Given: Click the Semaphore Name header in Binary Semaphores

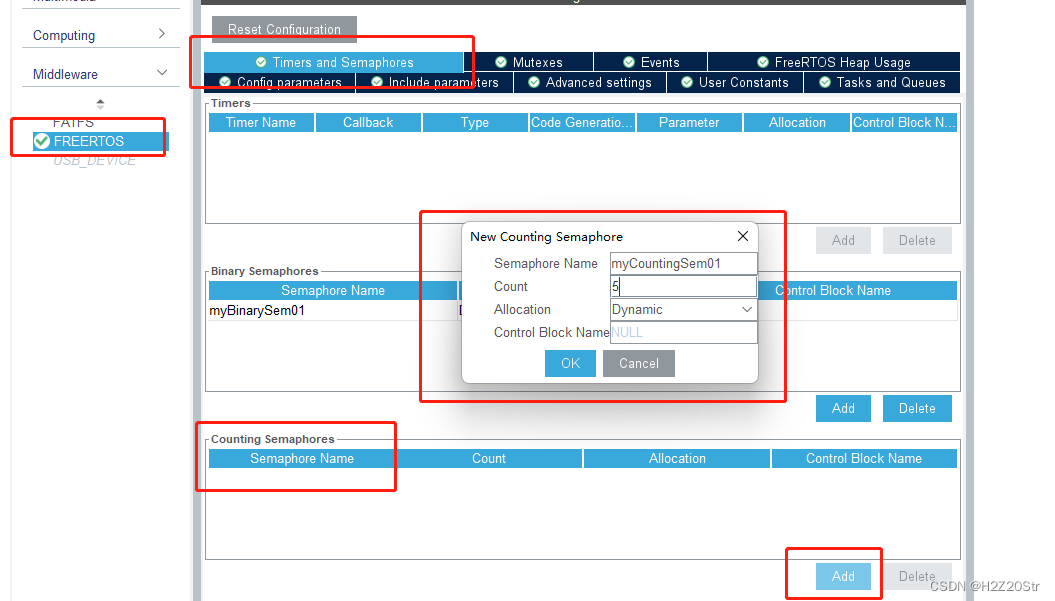Looking at the screenshot, I should [333, 290].
